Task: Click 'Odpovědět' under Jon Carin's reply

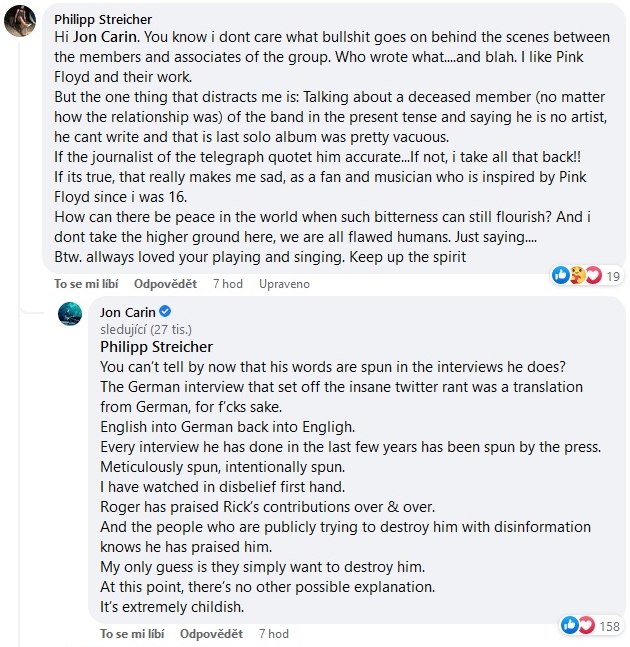Action: pyautogui.click(x=211, y=634)
